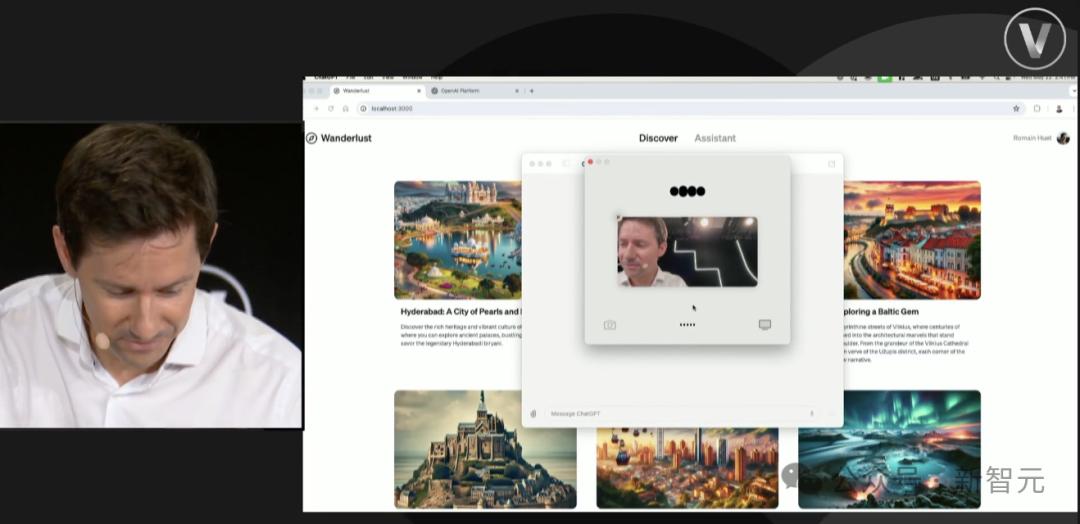Bookmark page with the star icon
The width and height of the screenshot is (1080, 524).
(x=1016, y=108)
